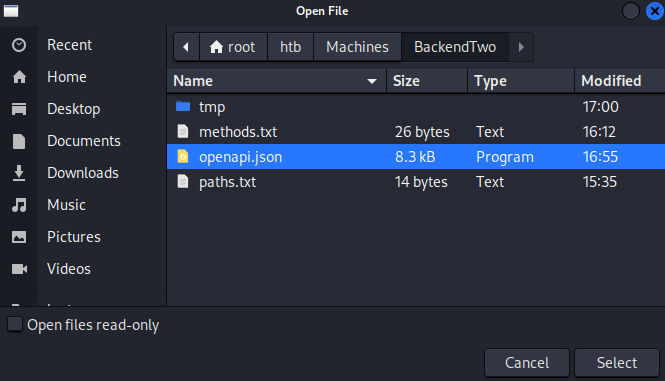Open Recent location label
The width and height of the screenshot is (665, 381).
70,45
